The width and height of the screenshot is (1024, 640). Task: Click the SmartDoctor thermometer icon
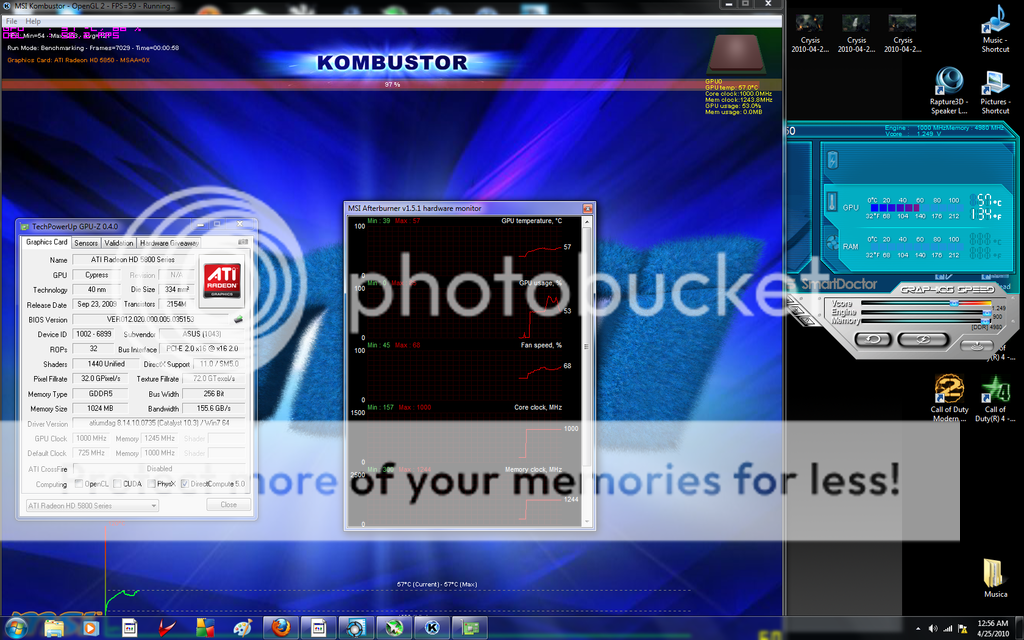pos(833,202)
